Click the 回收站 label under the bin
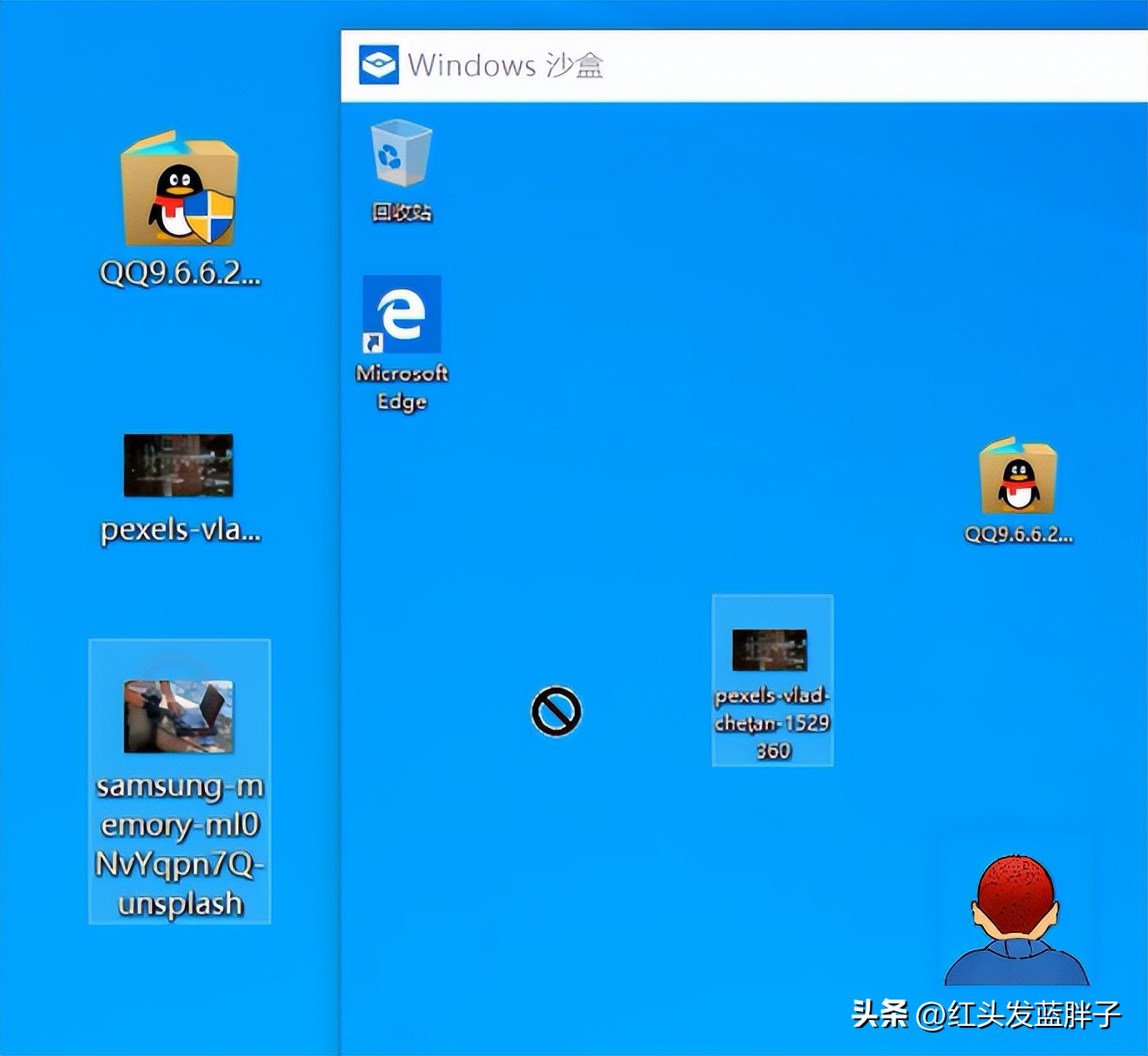 coord(402,215)
